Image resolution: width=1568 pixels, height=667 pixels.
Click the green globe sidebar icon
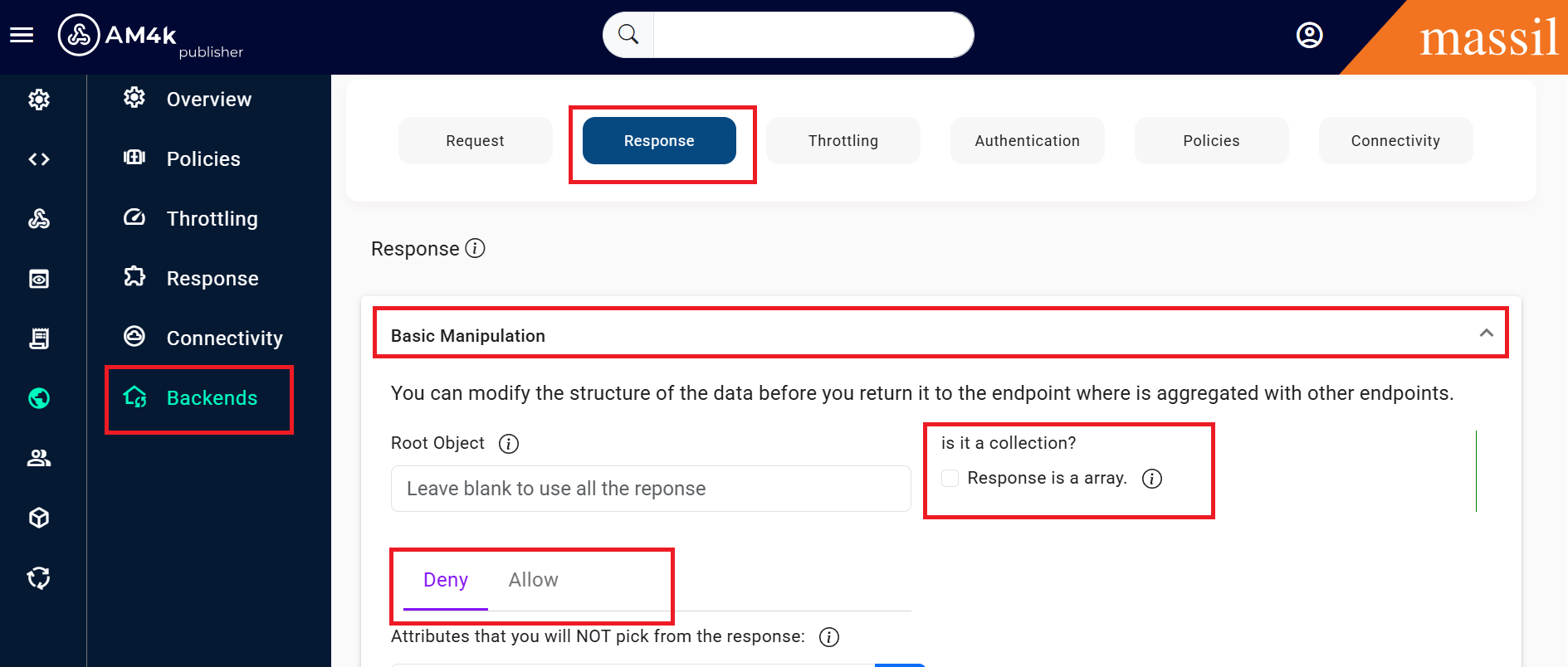coord(38,398)
